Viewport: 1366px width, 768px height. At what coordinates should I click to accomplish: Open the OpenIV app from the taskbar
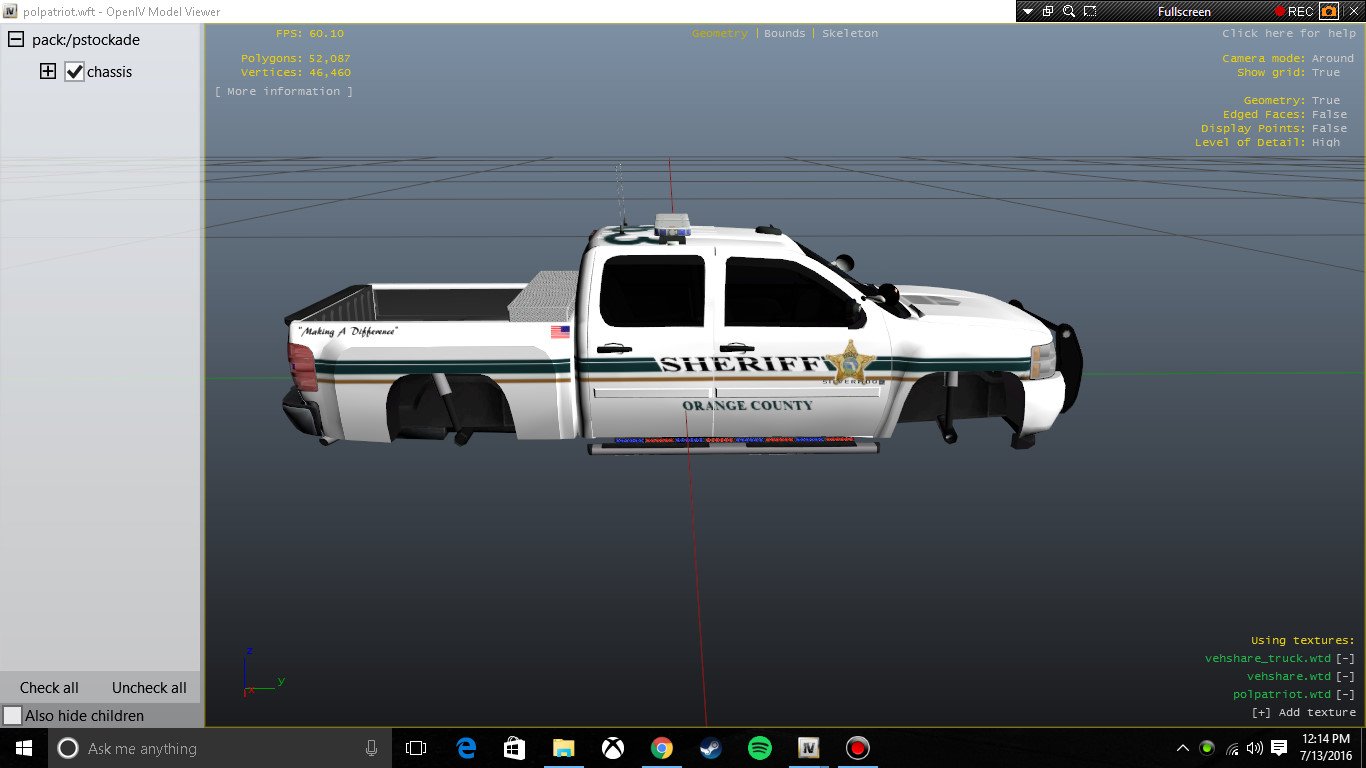[x=808, y=748]
